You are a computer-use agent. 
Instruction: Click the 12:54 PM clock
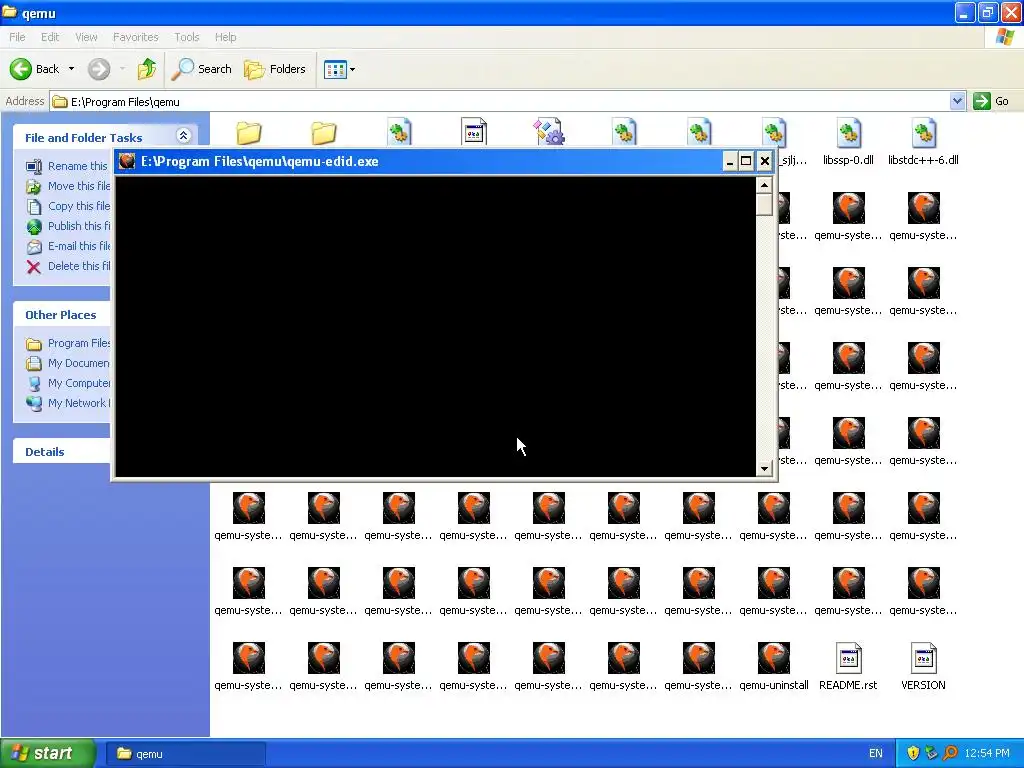click(986, 754)
